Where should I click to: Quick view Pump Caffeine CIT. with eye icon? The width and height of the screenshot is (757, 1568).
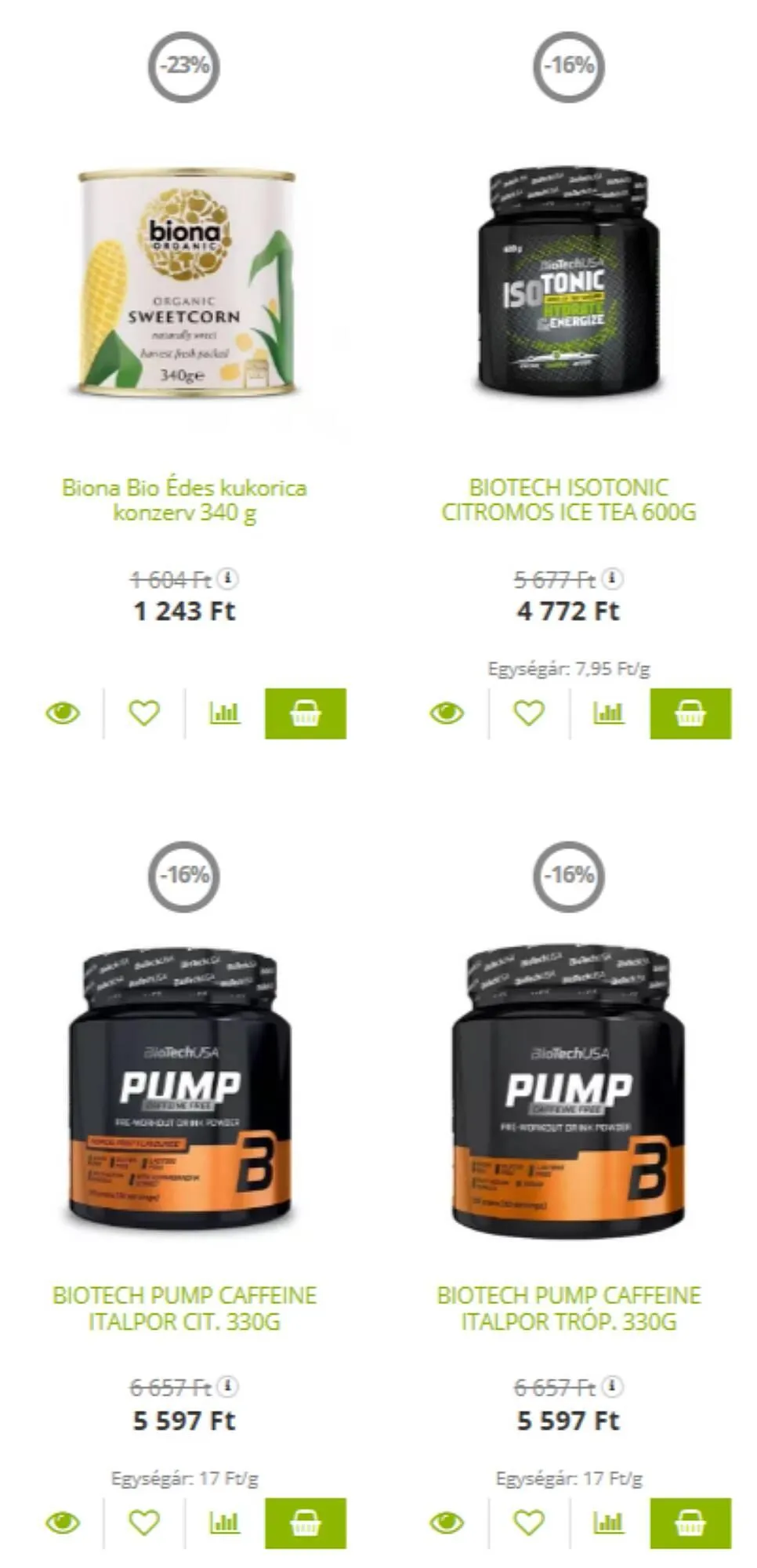coord(63,1523)
